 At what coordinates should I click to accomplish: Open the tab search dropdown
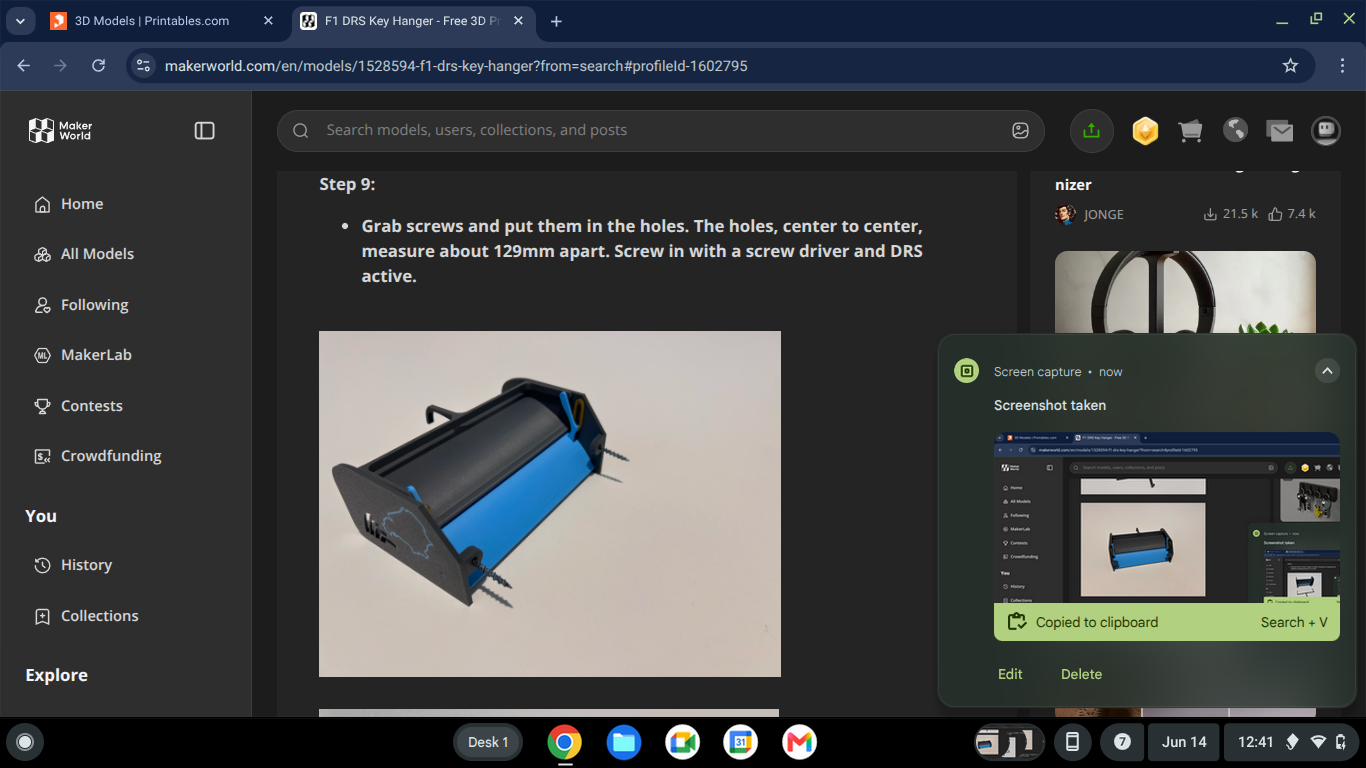(x=20, y=21)
